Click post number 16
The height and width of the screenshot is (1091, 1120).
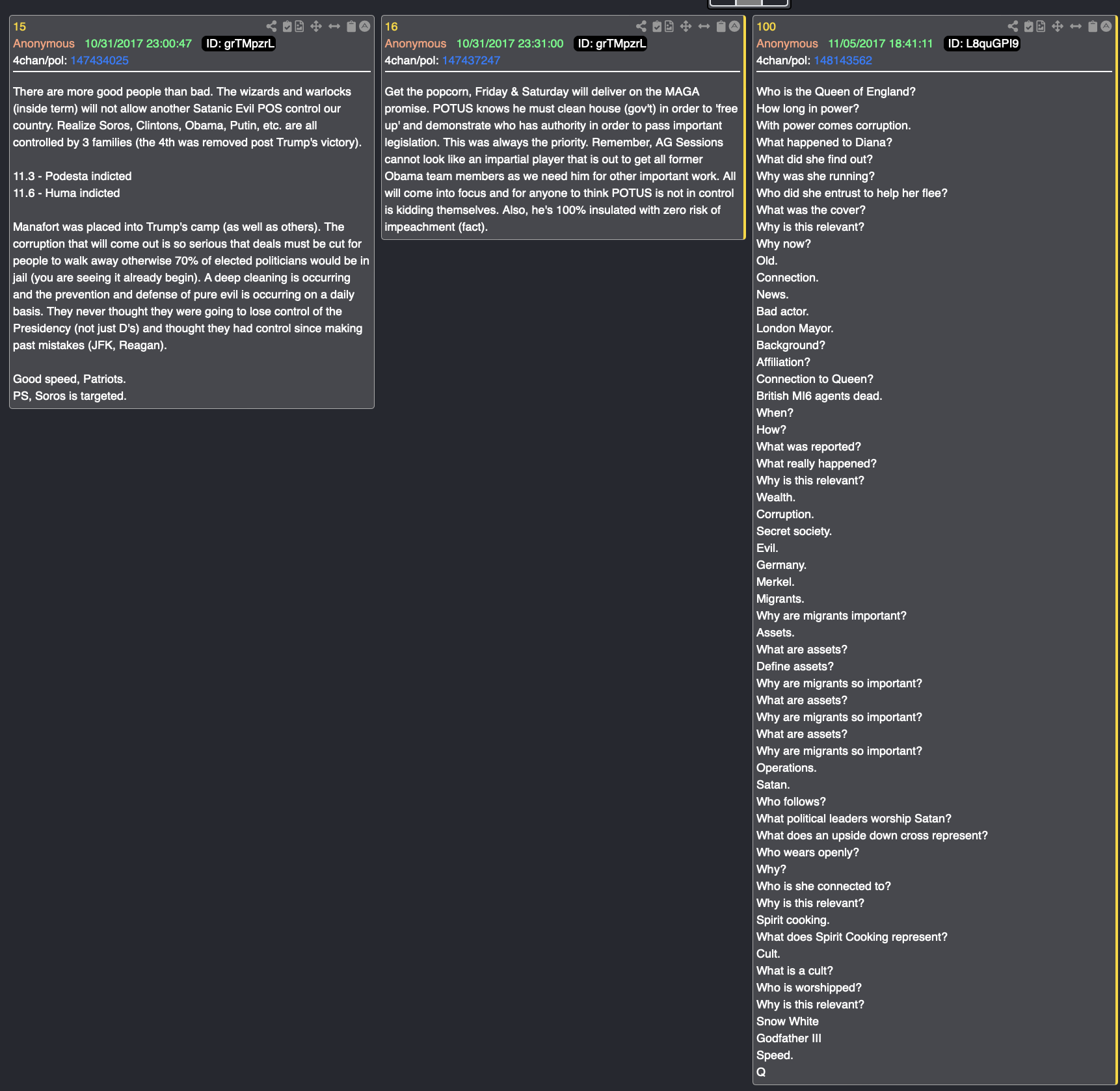(391, 27)
